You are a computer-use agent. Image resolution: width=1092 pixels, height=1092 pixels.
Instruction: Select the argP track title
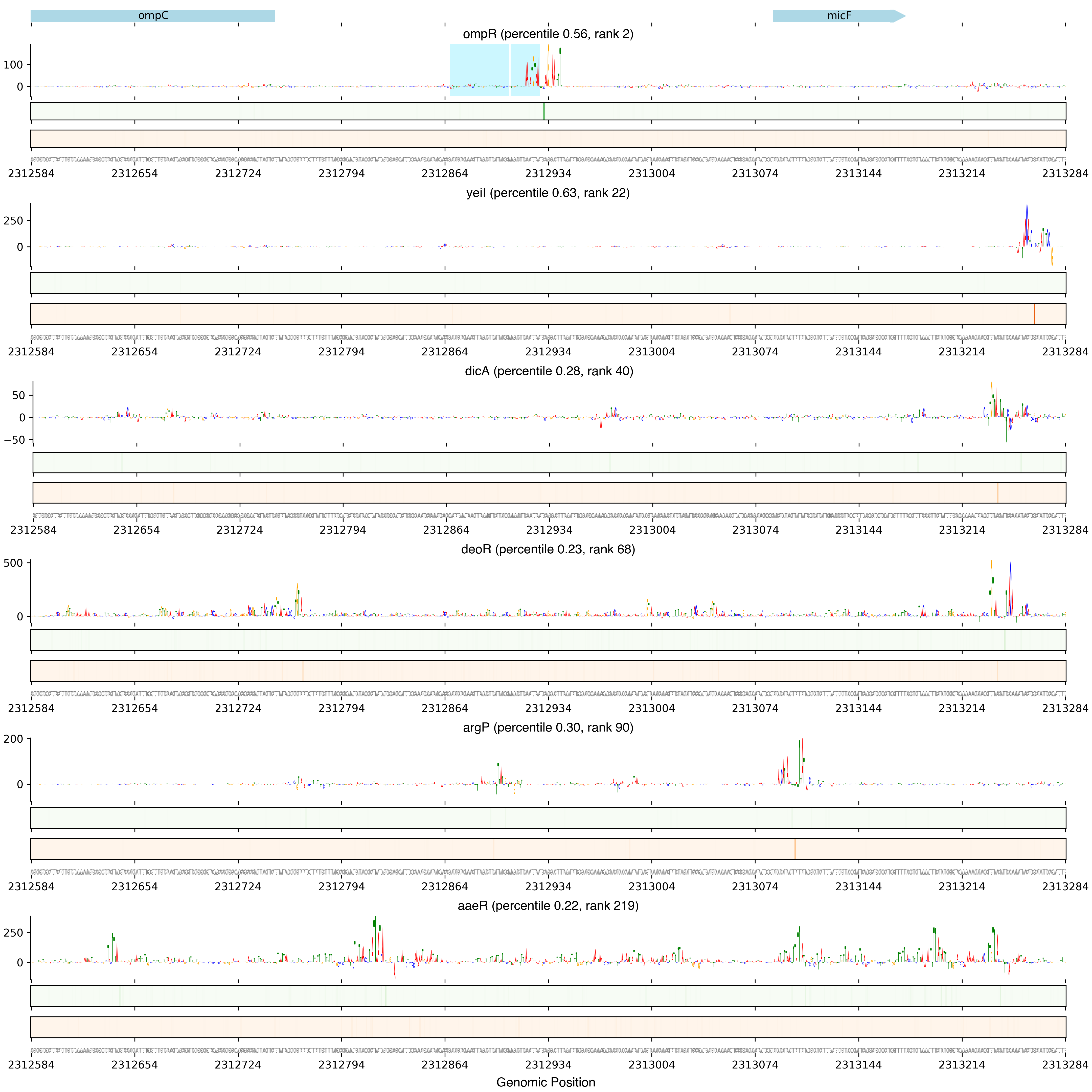(548, 727)
